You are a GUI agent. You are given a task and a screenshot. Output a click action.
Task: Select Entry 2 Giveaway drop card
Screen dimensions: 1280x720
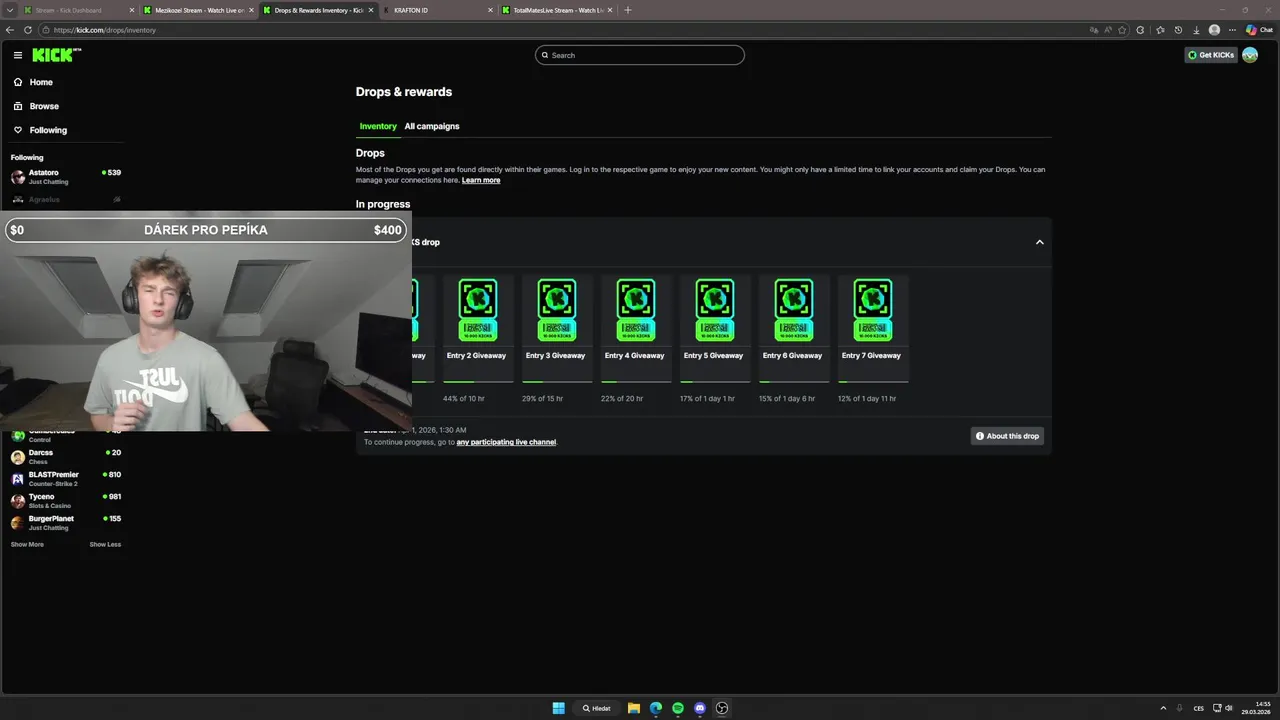click(477, 328)
